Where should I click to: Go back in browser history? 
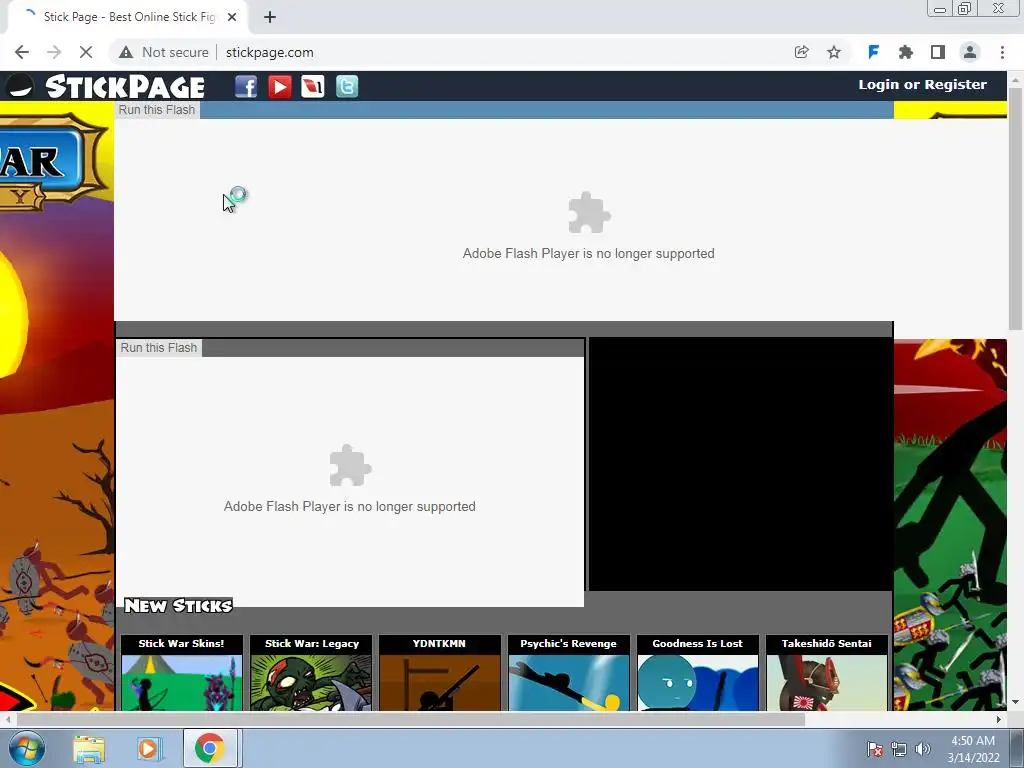click(x=22, y=52)
